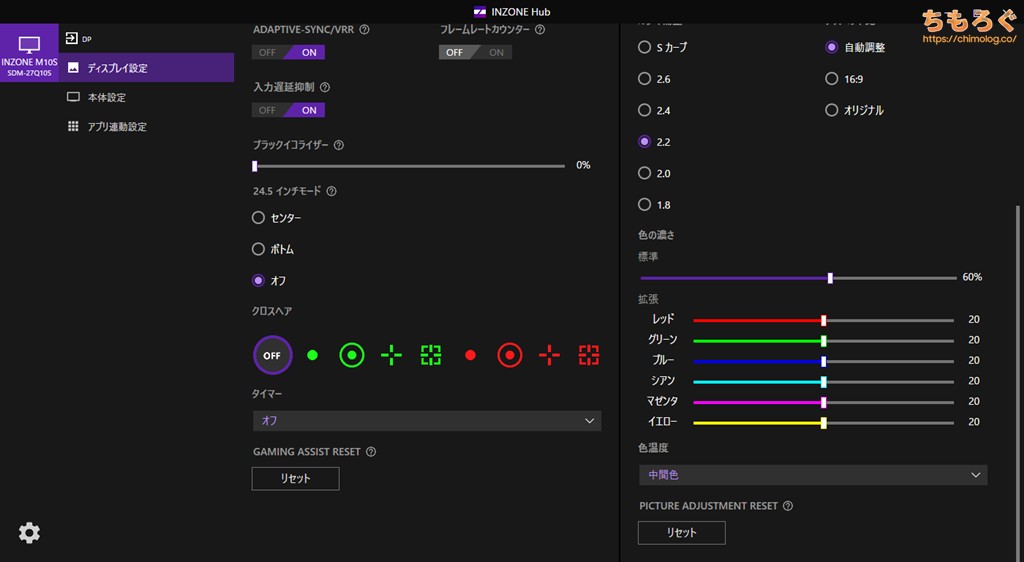Click the シアン color slider
The width and height of the screenshot is (1024, 562).
tap(824, 382)
